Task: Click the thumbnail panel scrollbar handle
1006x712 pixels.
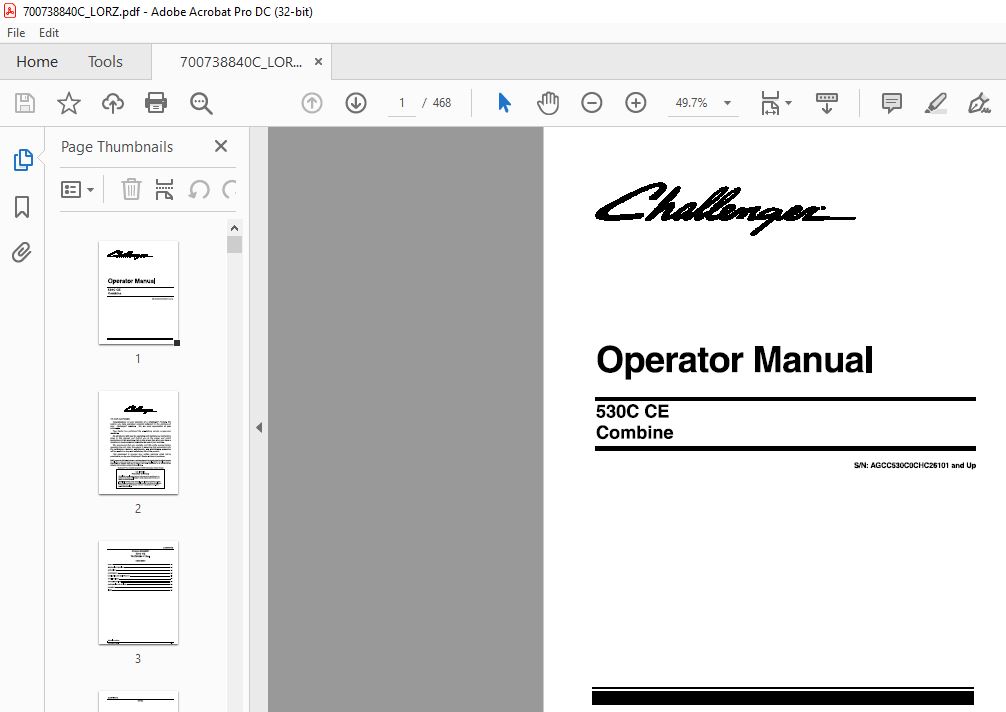Action: tap(234, 244)
